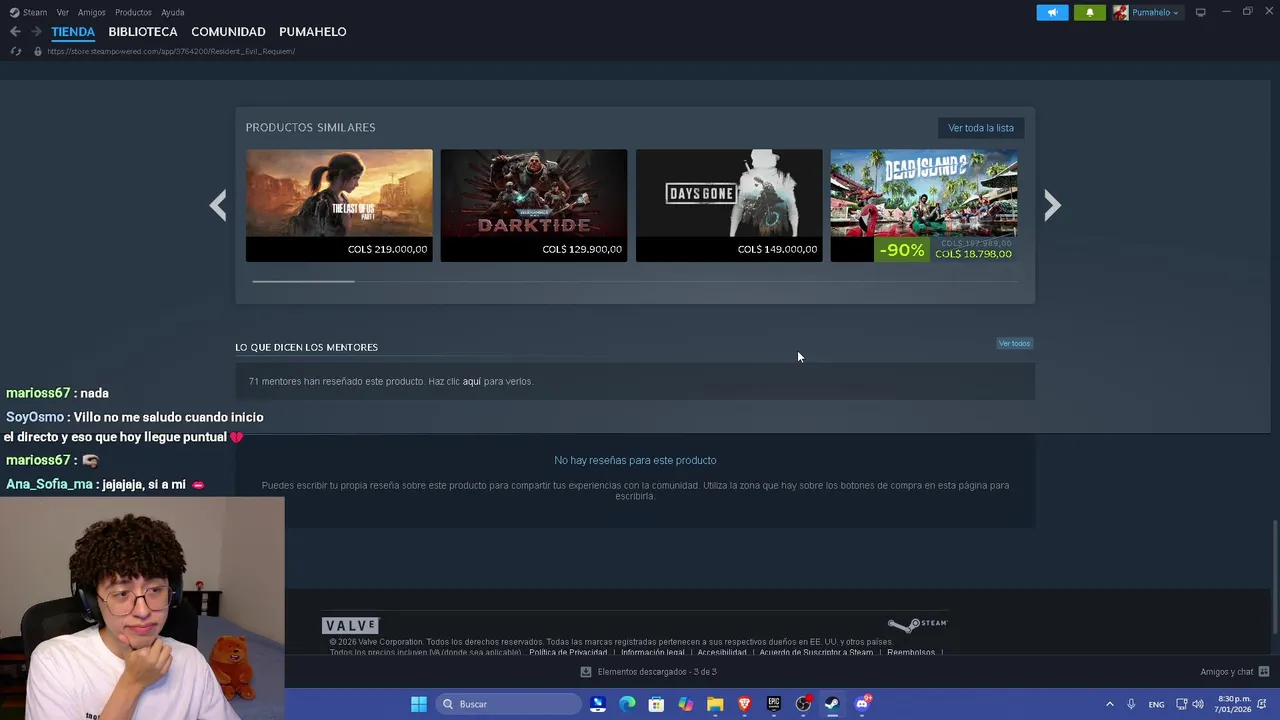Image resolution: width=1280 pixels, height=720 pixels.
Task: Show hidden system tray icons
Action: tap(1109, 704)
